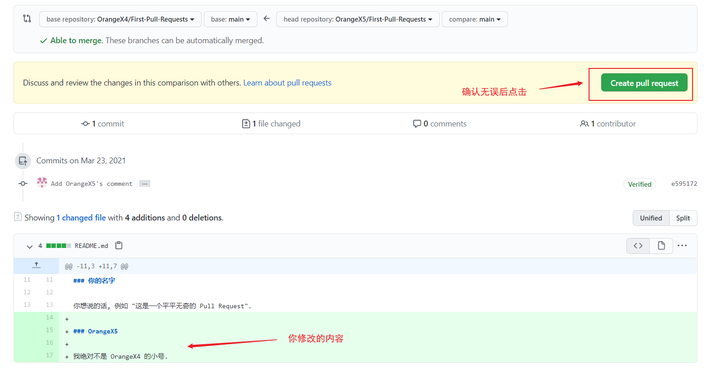Display the source diff view
Viewport: 720px width, 378px height.
tap(638, 246)
